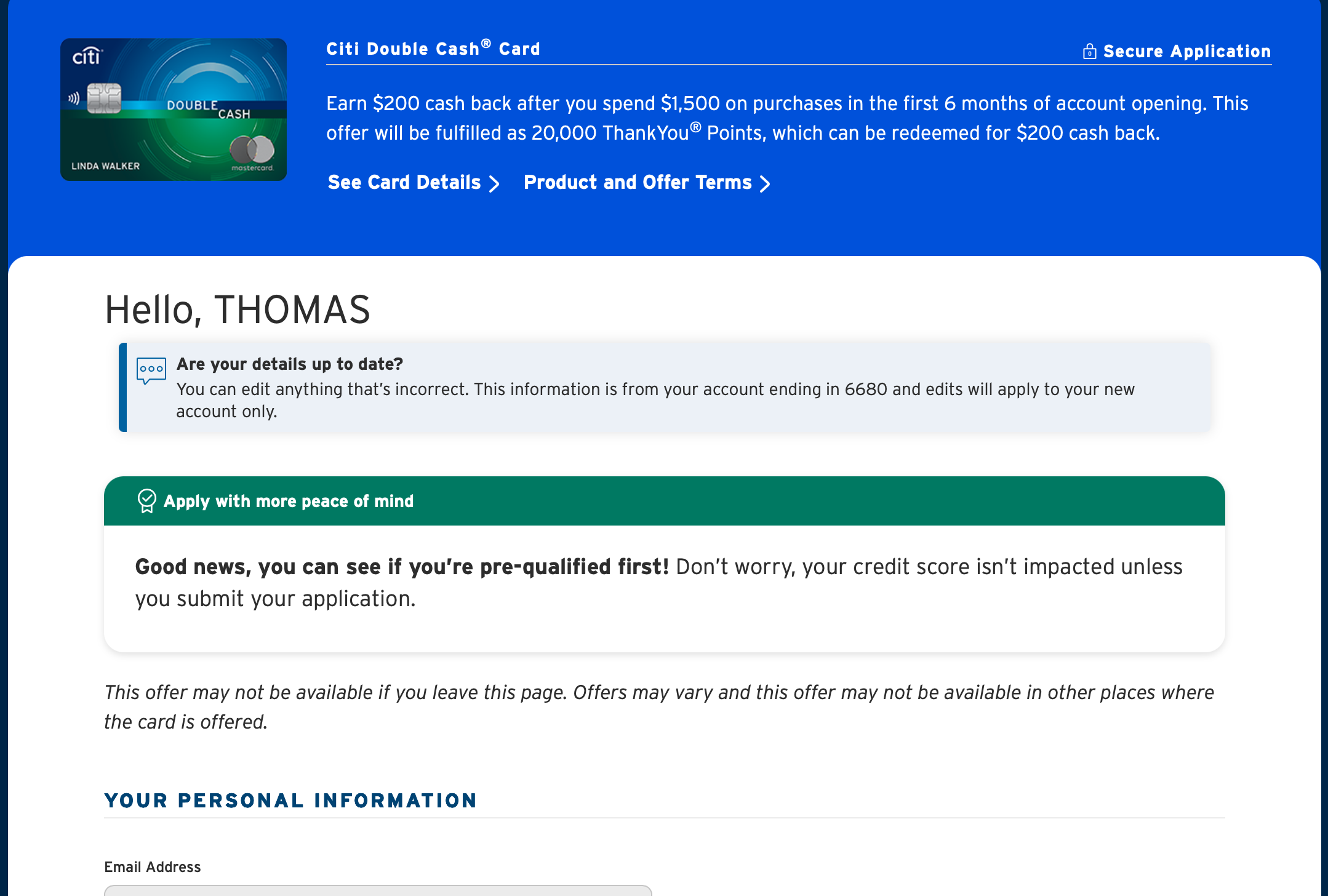1328x896 pixels.
Task: Click the chat bubble icon in details notice
Action: [151, 370]
